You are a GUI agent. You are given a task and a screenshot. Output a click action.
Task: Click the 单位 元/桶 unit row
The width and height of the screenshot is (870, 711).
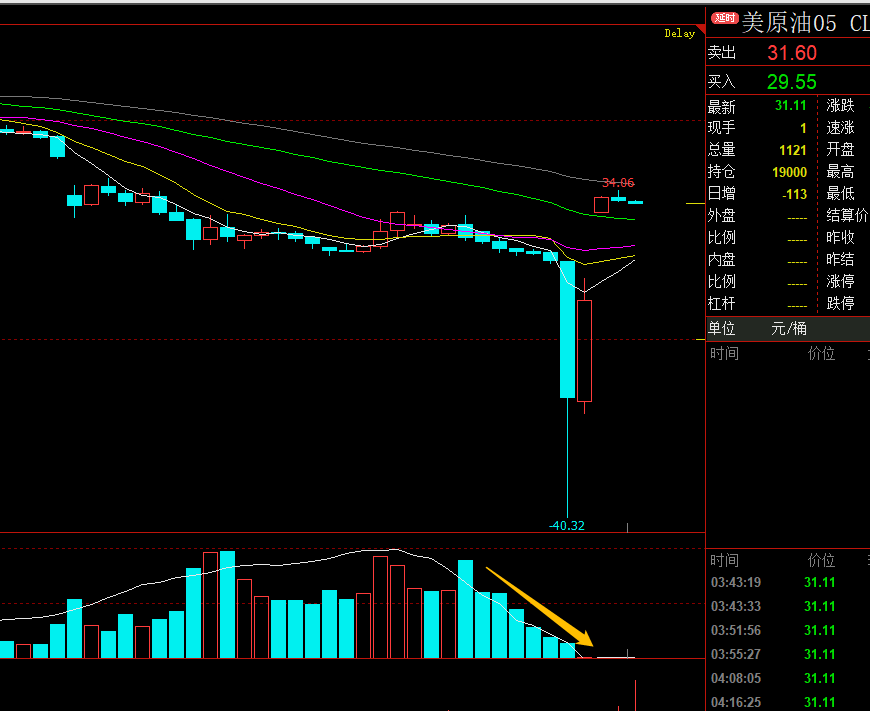point(788,329)
